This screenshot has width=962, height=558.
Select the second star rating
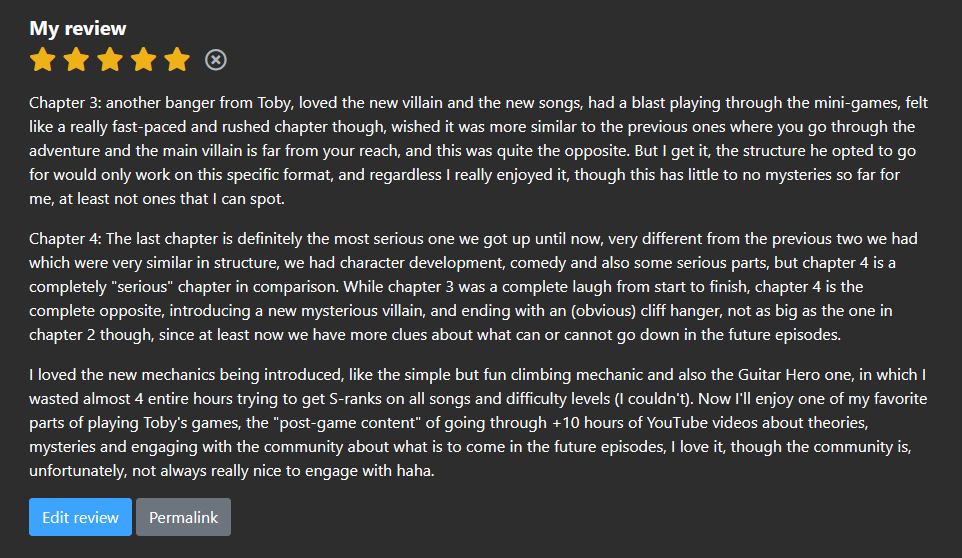pos(76,59)
